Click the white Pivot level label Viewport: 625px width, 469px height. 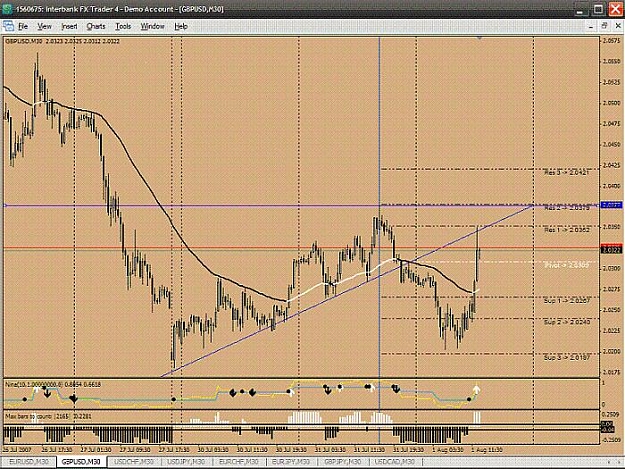(x=567, y=265)
